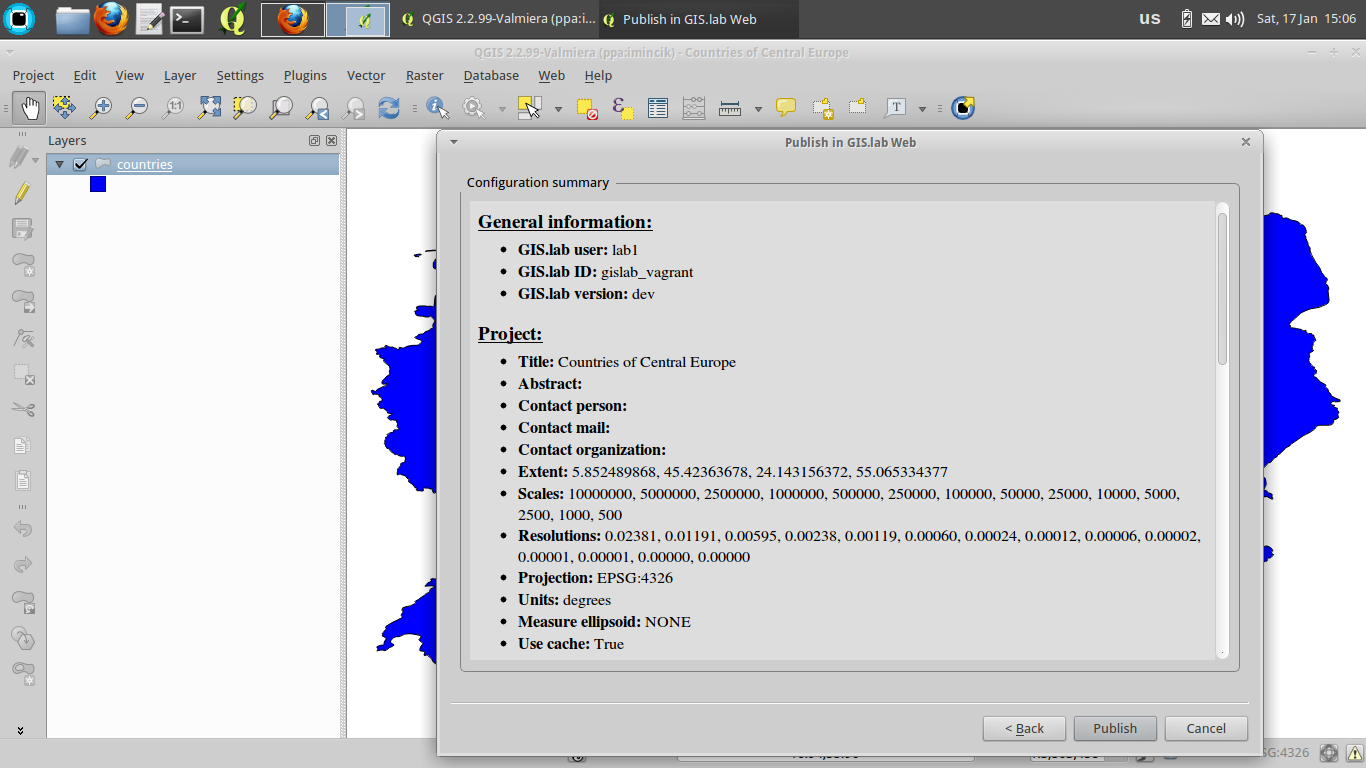Click the blue countries symbol swatch
Screen dimensions: 1366x768
click(98, 184)
